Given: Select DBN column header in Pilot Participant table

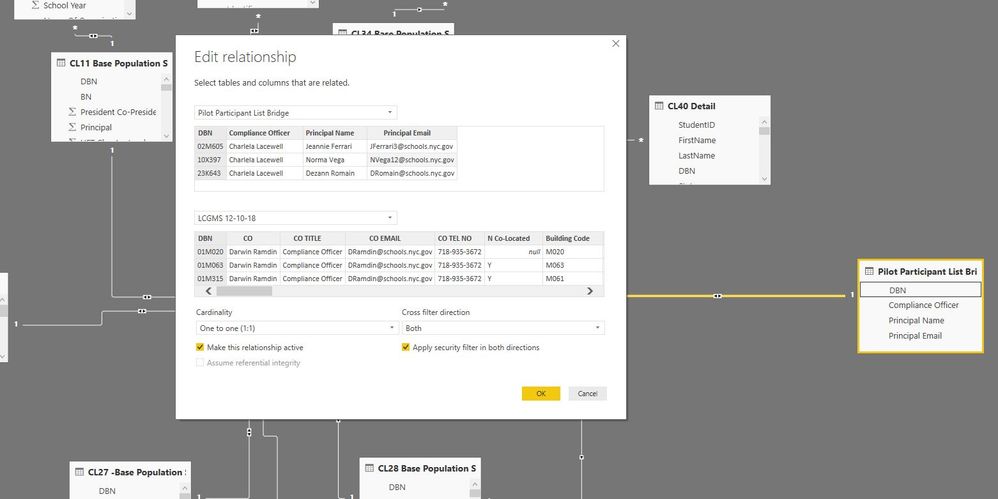Looking at the screenshot, I should tap(211, 133).
